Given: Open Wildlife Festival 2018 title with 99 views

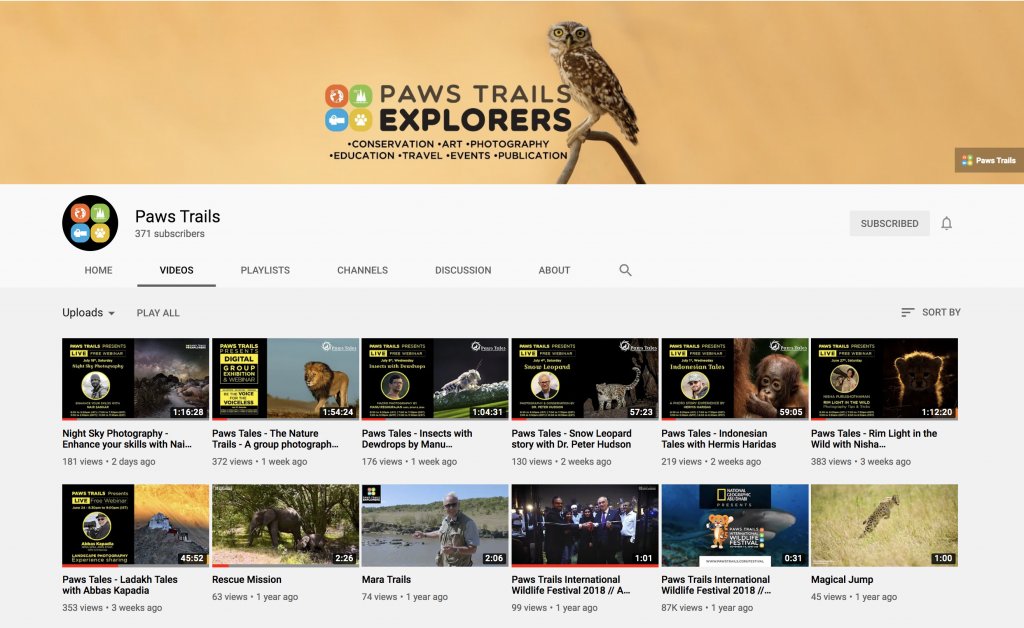Looking at the screenshot, I should coord(571,585).
